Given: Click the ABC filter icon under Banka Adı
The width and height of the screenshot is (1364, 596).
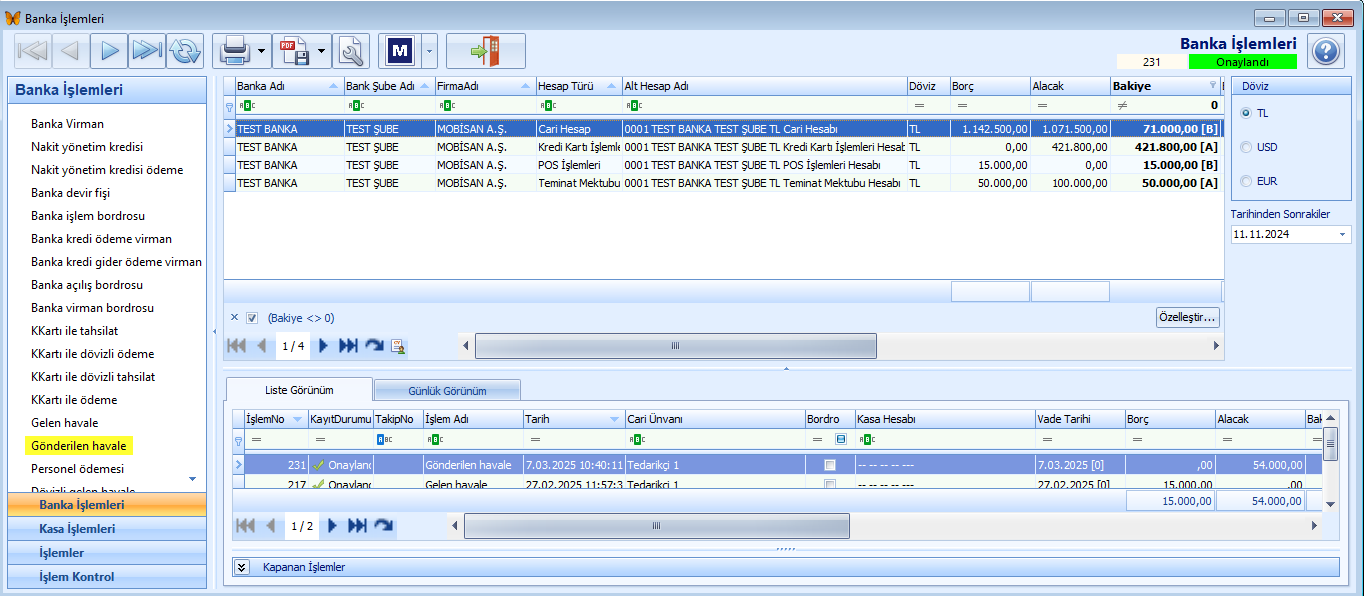Looking at the screenshot, I should (247, 105).
